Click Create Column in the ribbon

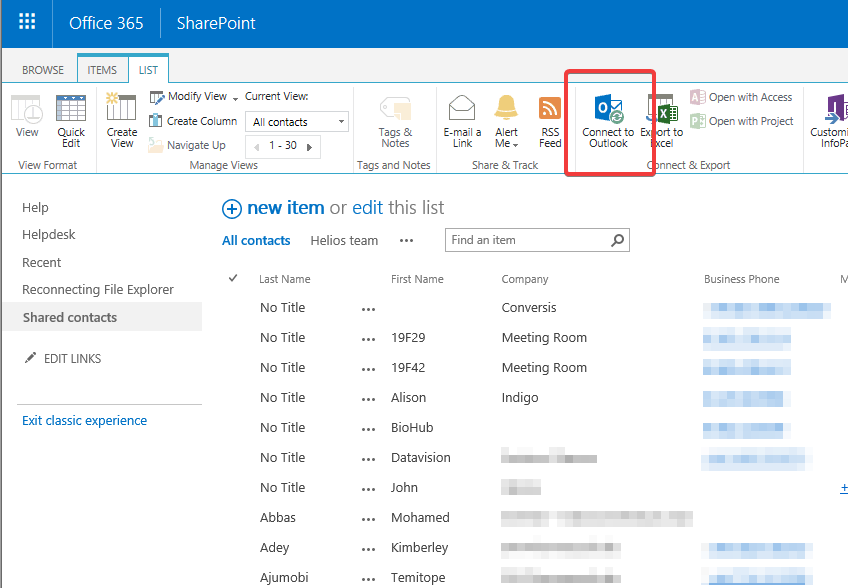[x=193, y=121]
